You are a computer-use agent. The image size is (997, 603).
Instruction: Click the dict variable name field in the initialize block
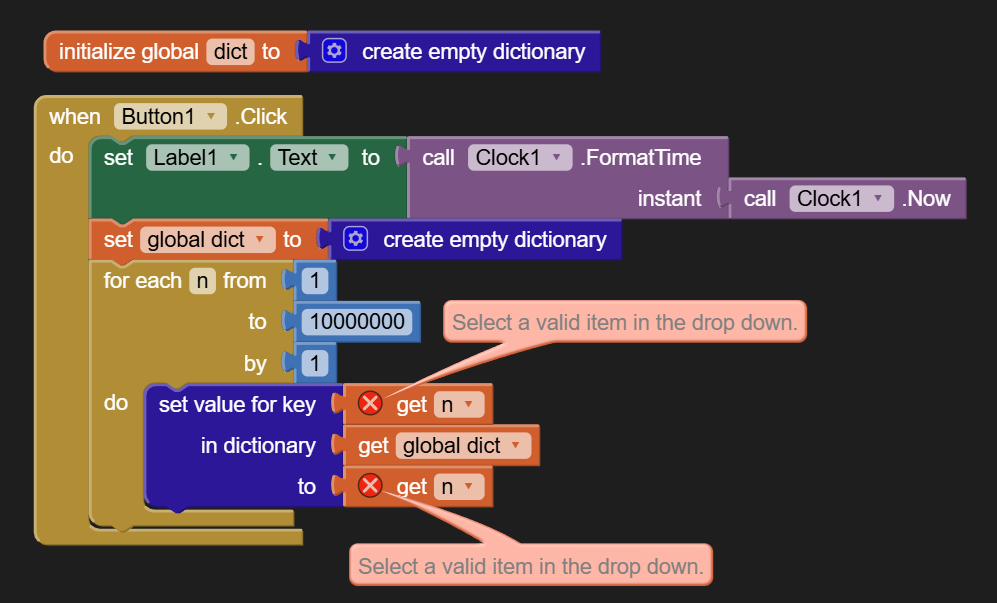(230, 52)
